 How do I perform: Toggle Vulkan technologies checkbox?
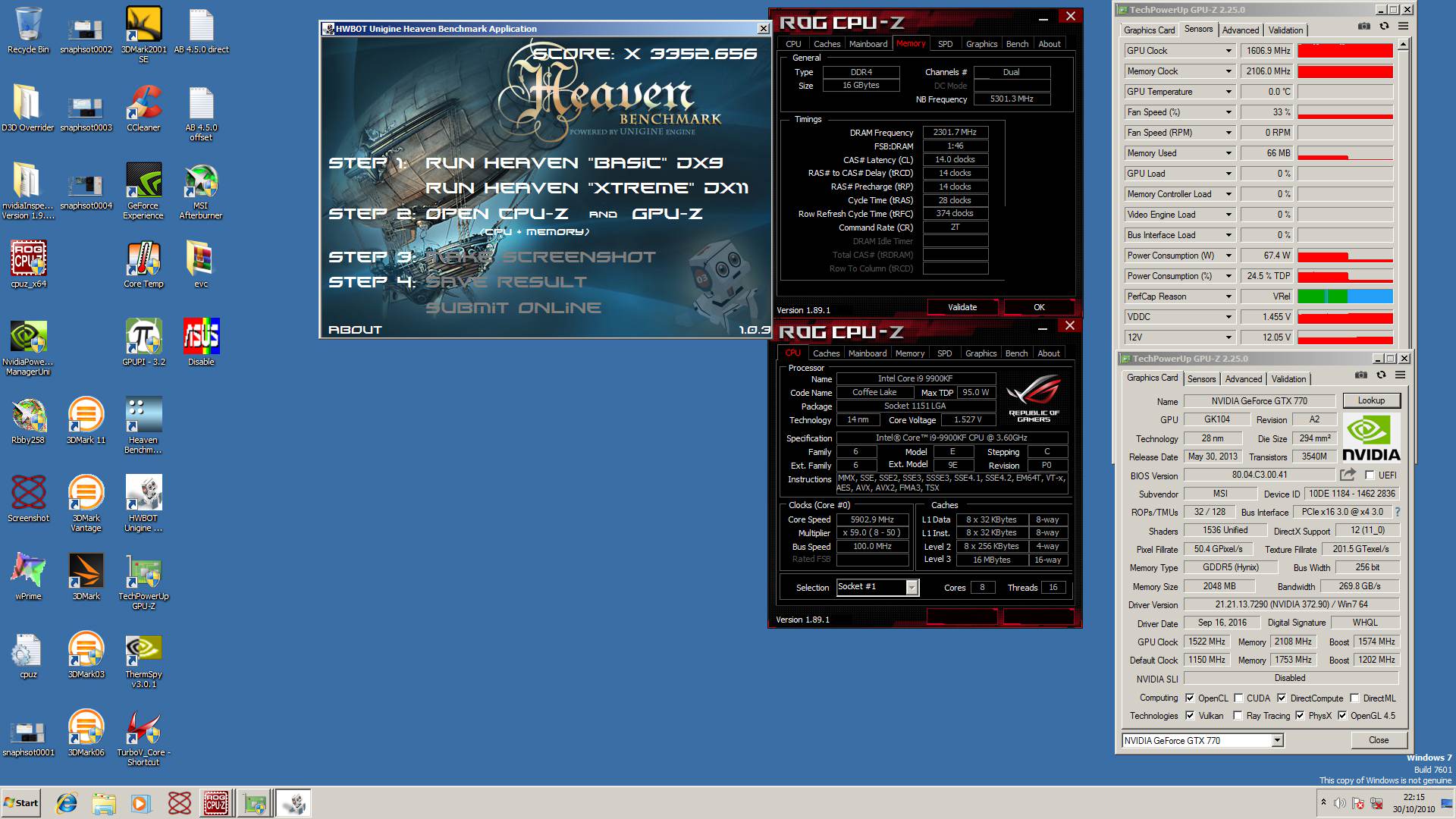(1190, 716)
